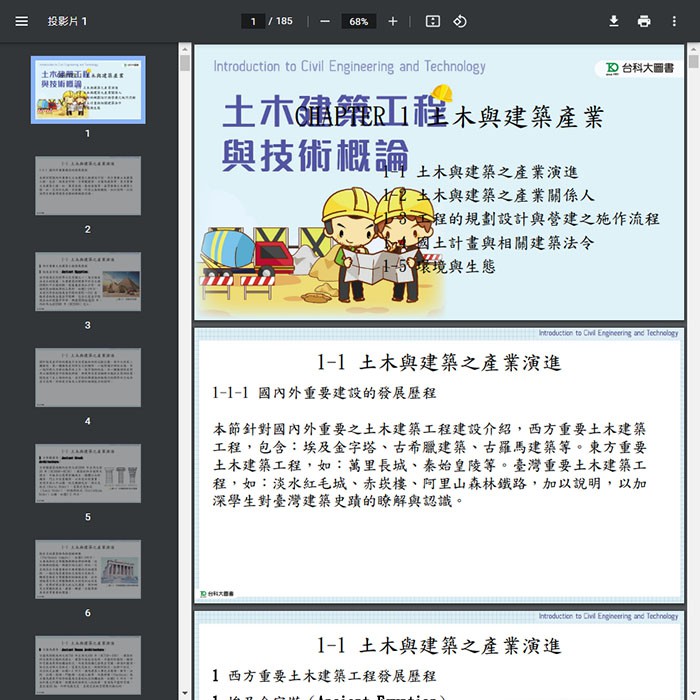This screenshot has height=700, width=700.
Task: Click the sidebar scroll up arrow
Action: point(185,48)
